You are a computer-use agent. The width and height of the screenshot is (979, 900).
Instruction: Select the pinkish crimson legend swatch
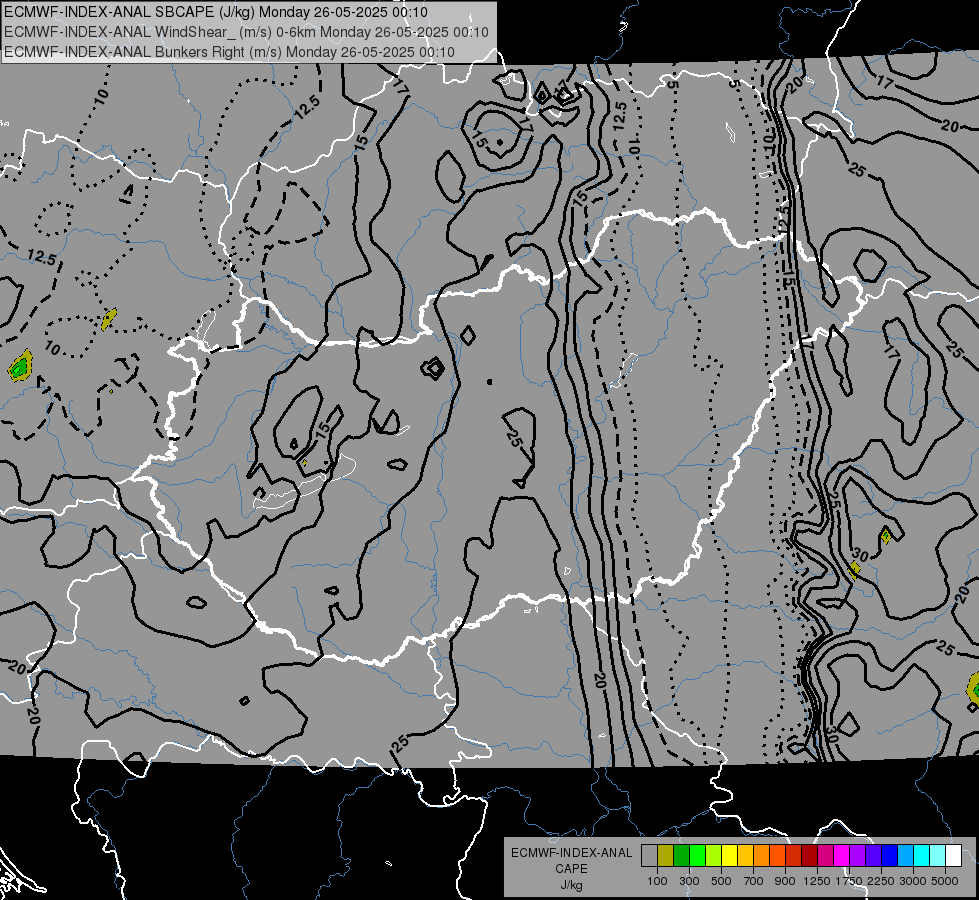pyautogui.click(x=825, y=856)
